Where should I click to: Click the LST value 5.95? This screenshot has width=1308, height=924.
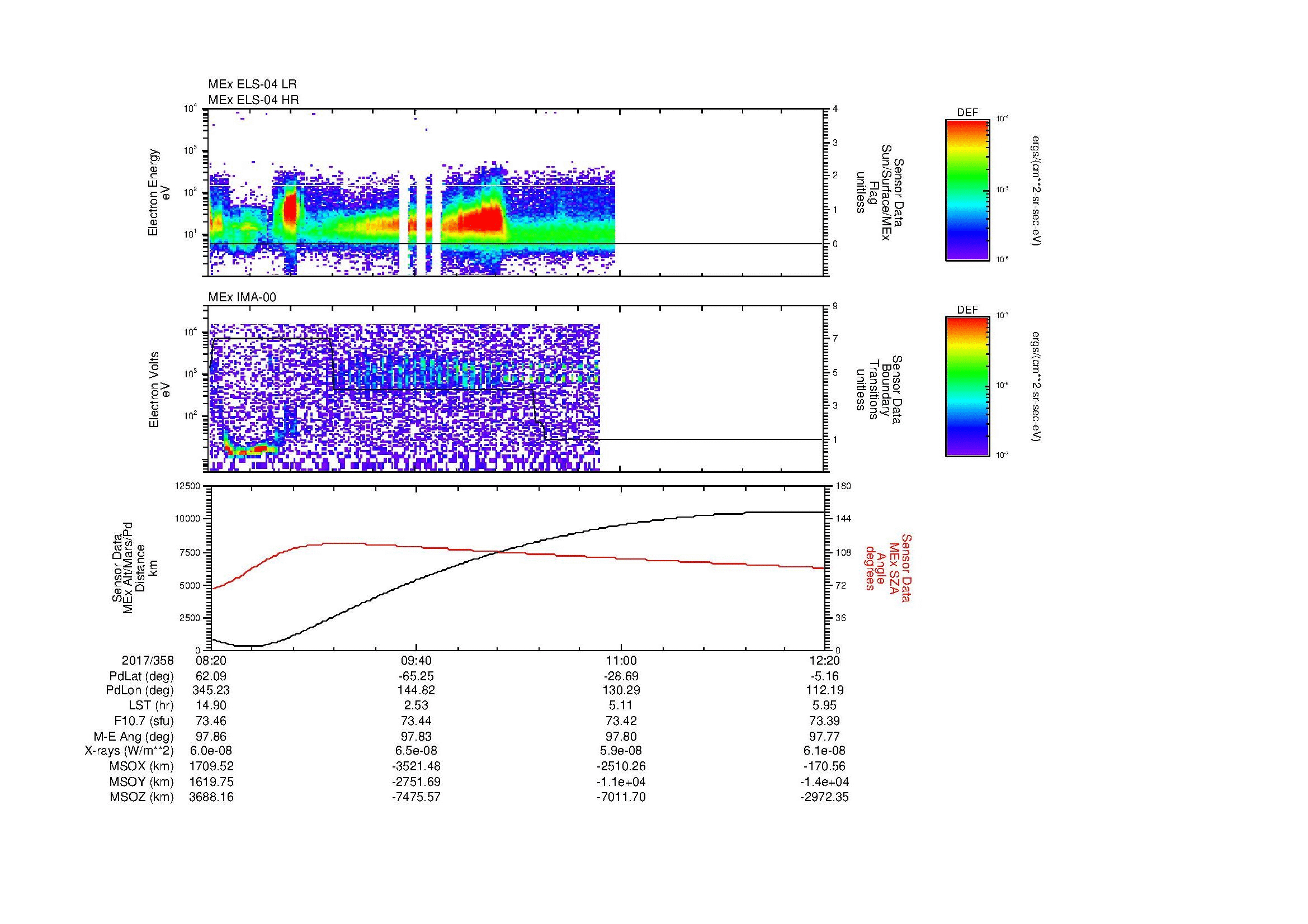pos(824,705)
